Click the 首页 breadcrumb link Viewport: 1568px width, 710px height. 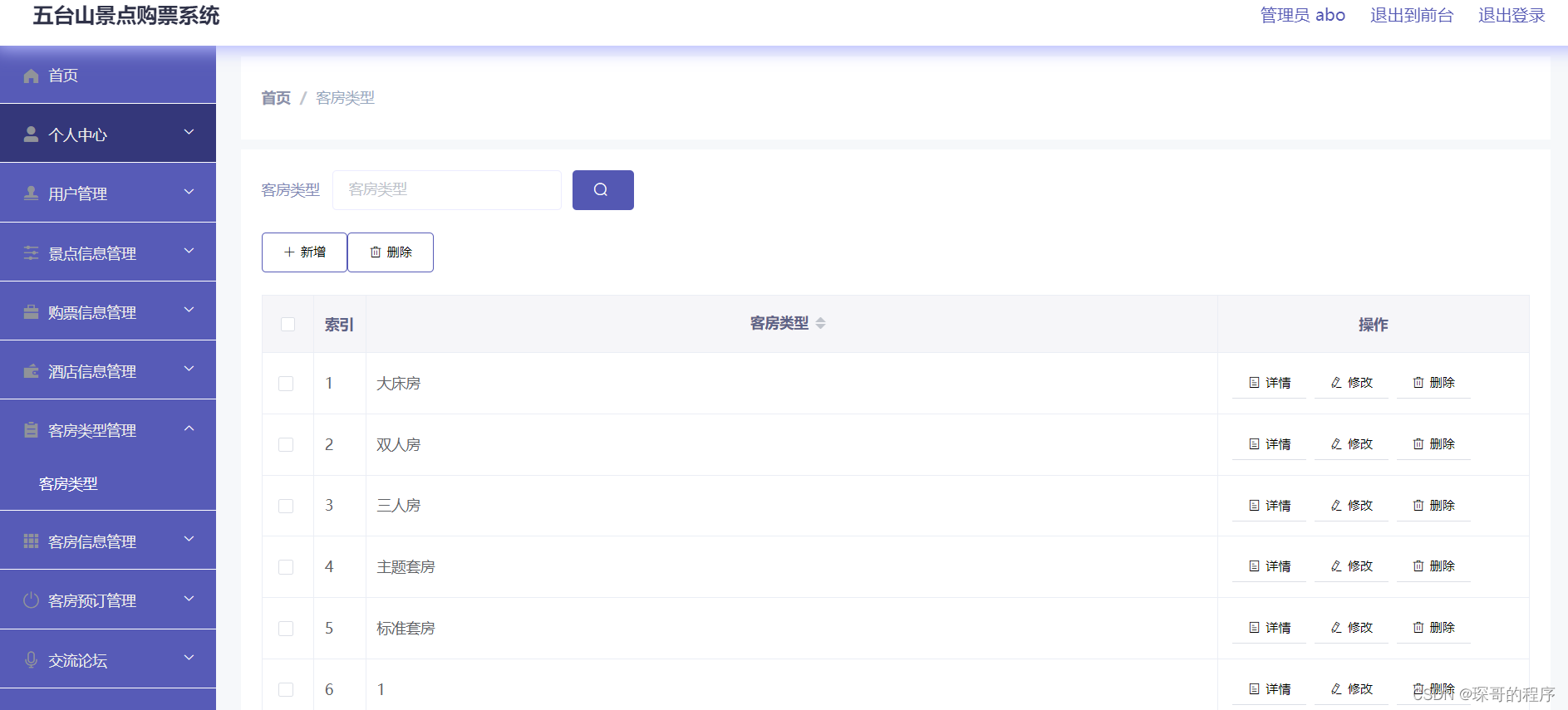(276, 98)
